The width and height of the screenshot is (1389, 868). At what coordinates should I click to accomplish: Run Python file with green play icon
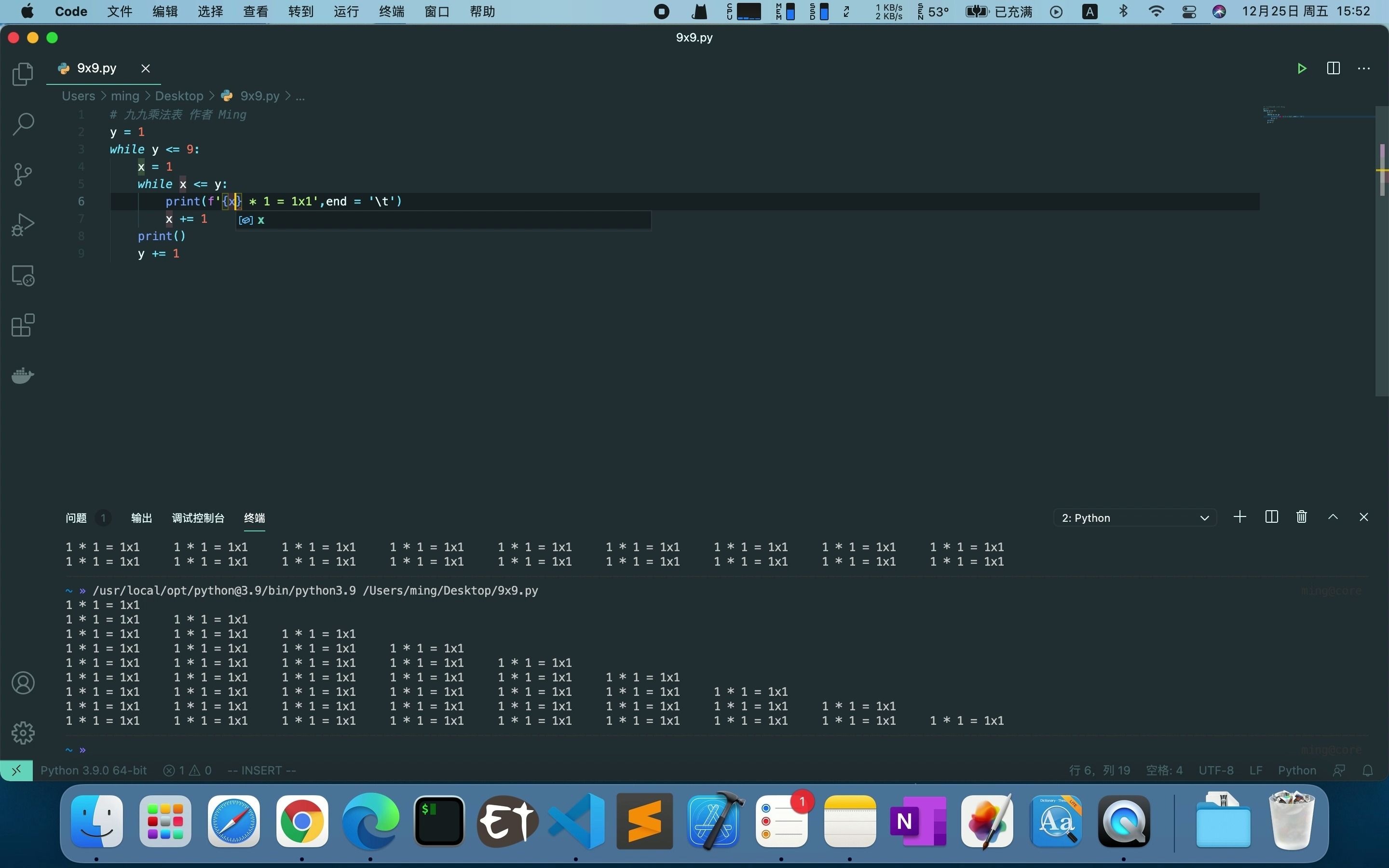pyautogui.click(x=1302, y=68)
